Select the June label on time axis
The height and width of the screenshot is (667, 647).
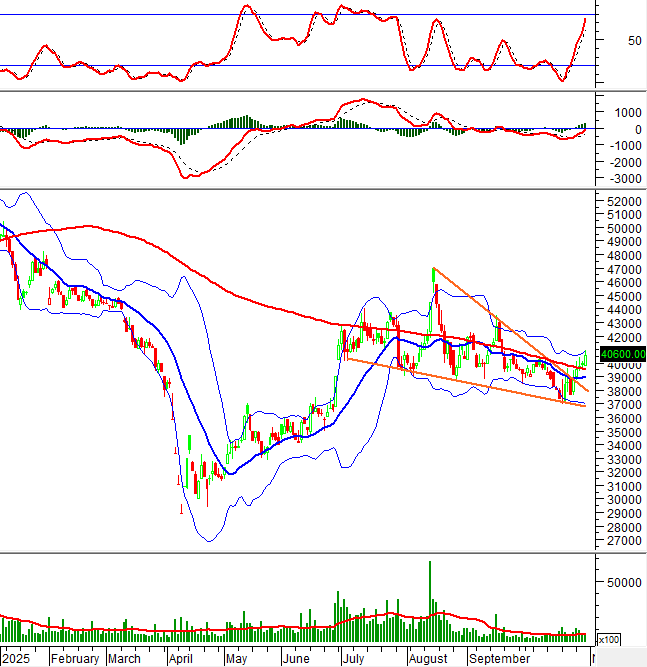[296, 659]
